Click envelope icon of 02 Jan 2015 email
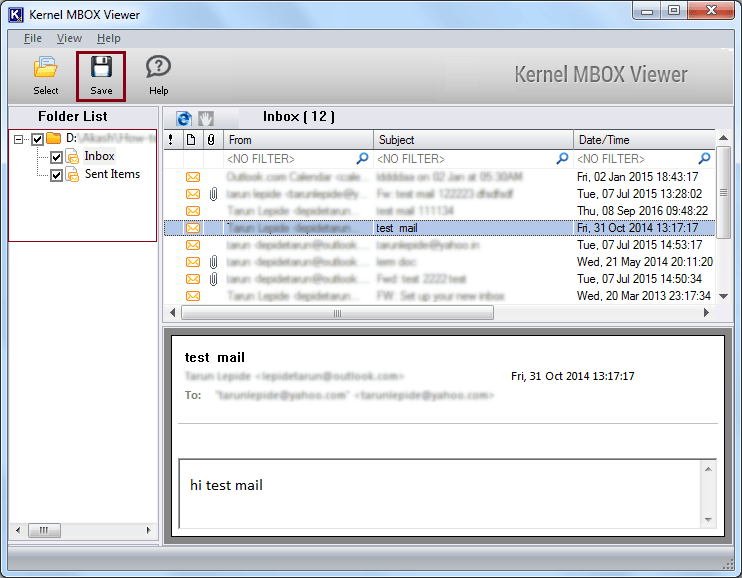 [193, 177]
